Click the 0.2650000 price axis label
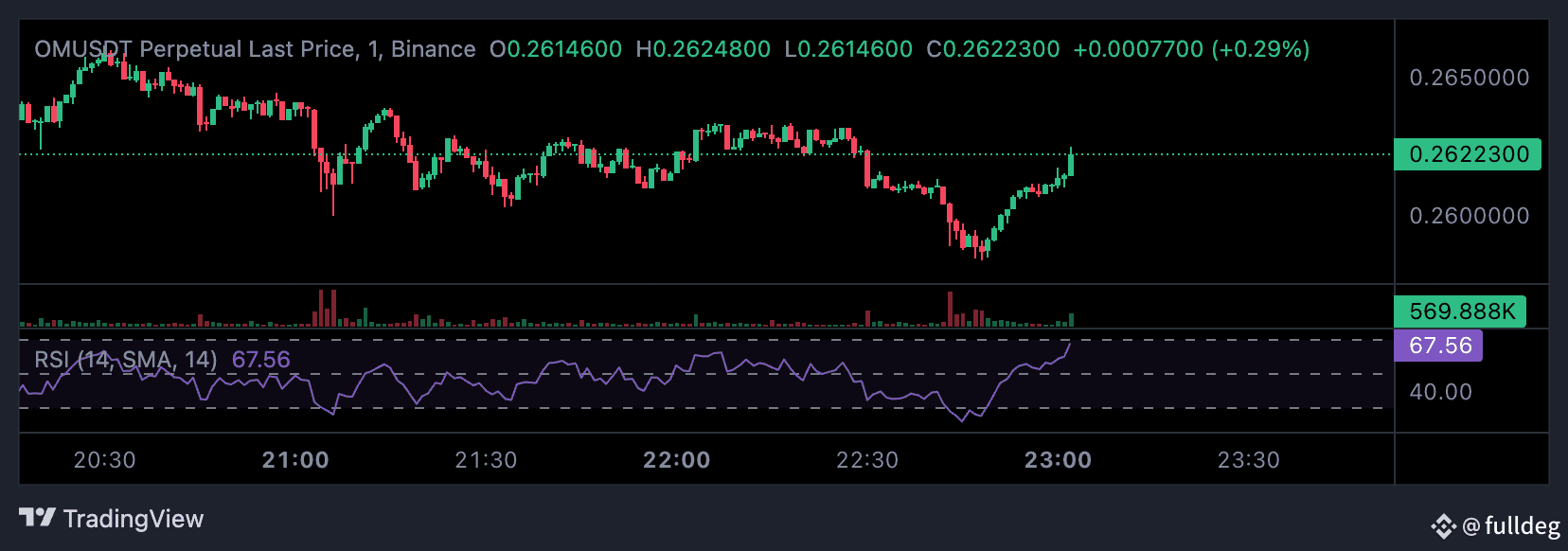 click(1470, 78)
